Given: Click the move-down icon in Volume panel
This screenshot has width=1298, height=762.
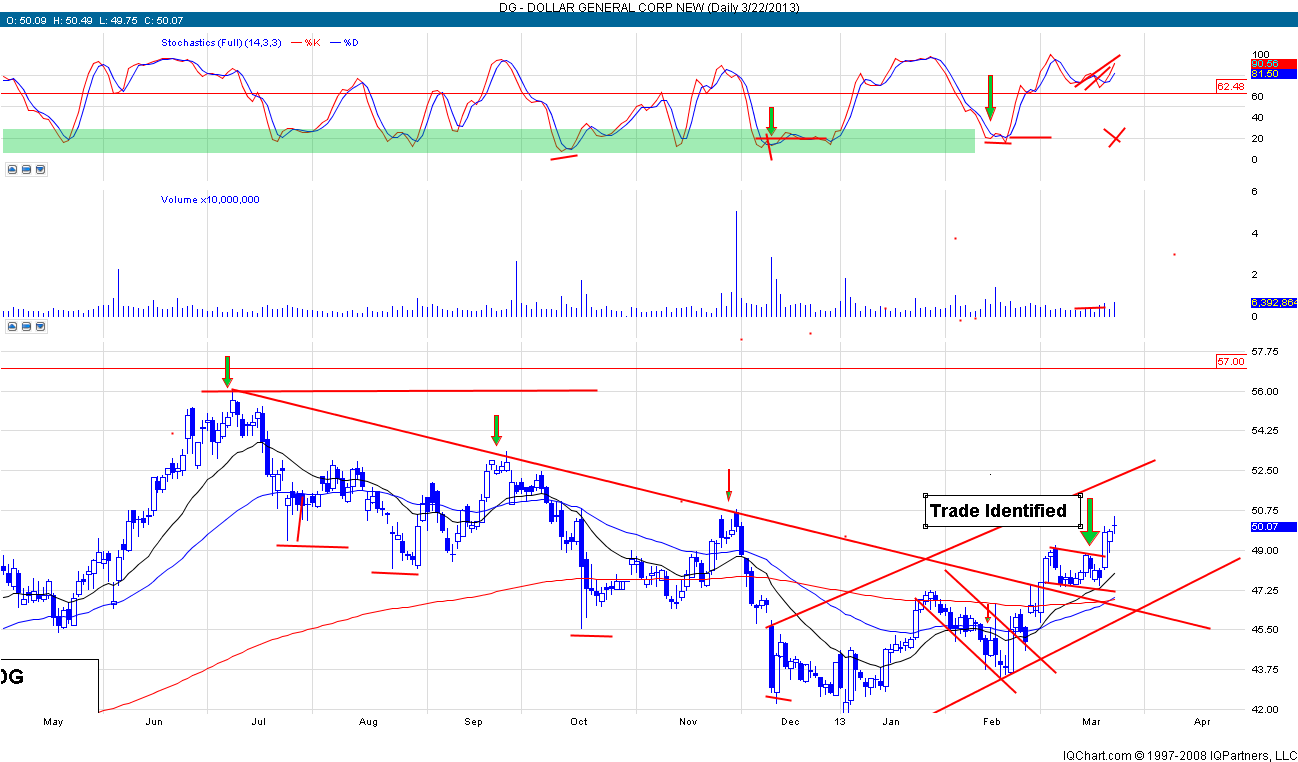Looking at the screenshot, I should [x=40, y=326].
